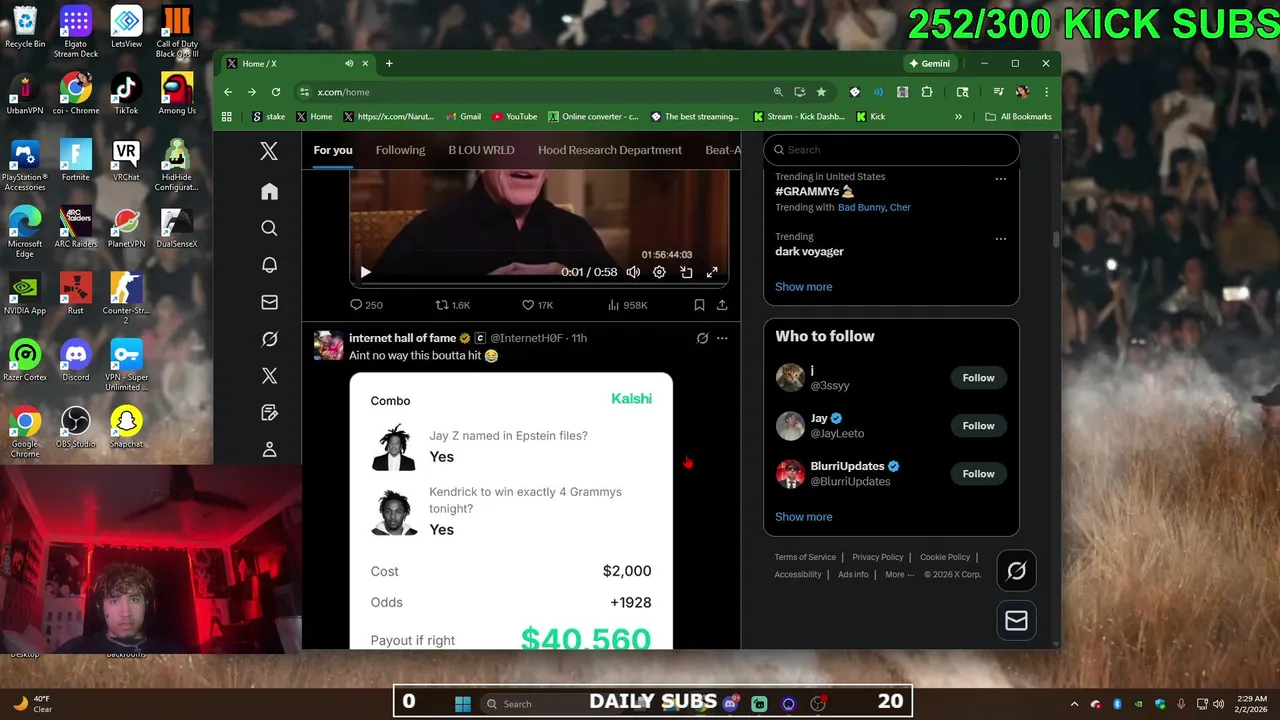Click internet hall of fame profile avatar

point(328,346)
